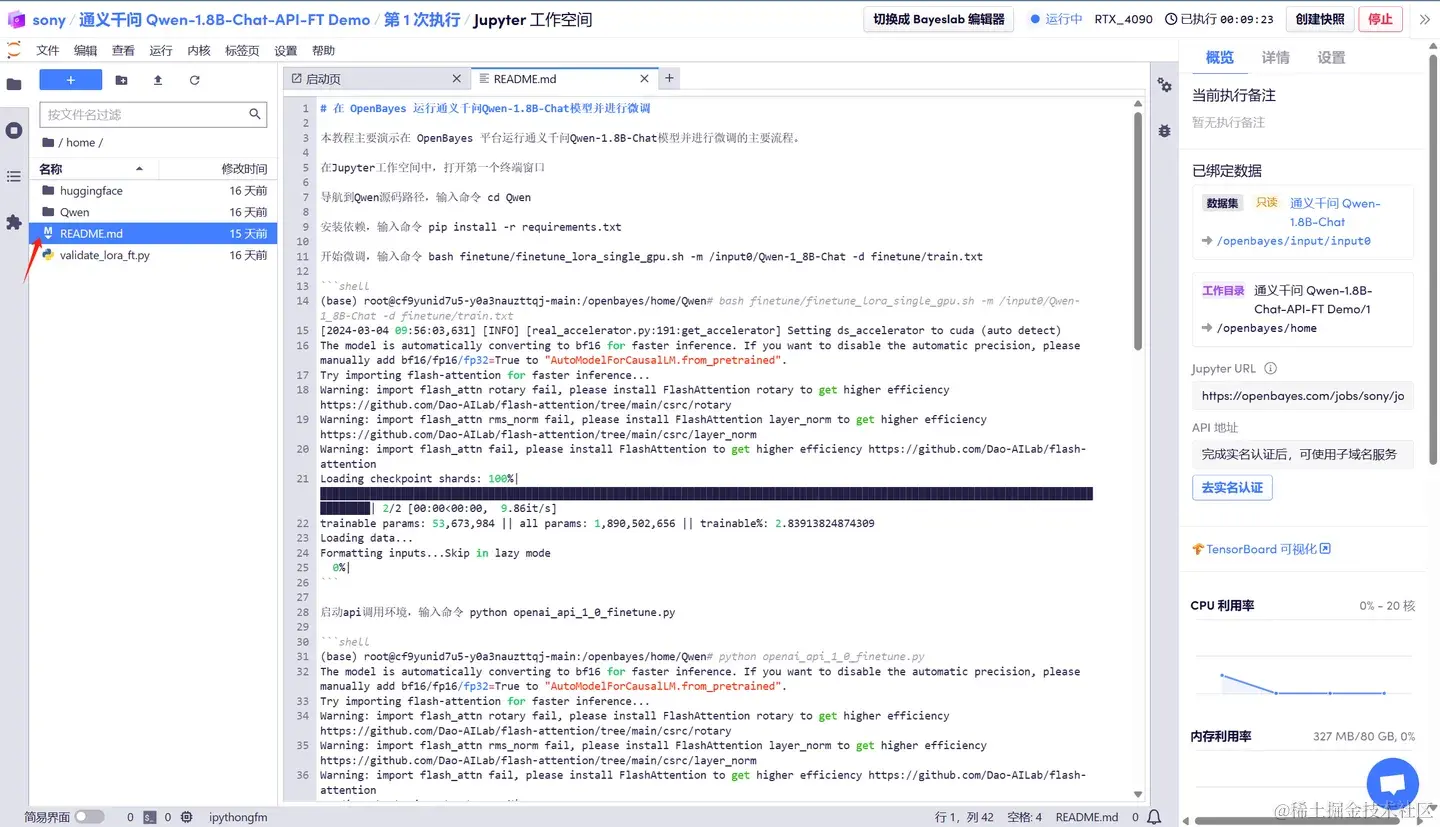
Task: Click the ipythongfm status bar entry
Action: 238,817
